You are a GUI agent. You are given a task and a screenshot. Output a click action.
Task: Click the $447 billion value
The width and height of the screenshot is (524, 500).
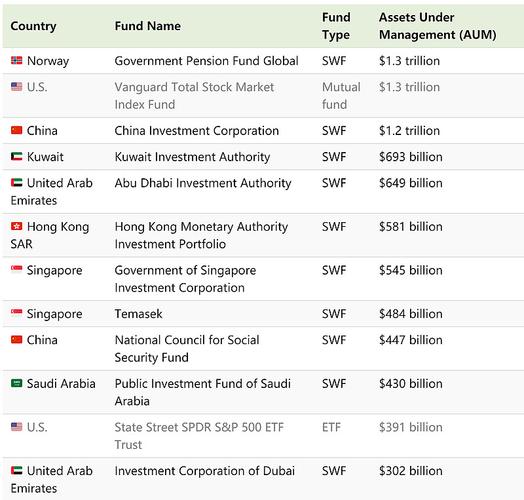(411, 340)
